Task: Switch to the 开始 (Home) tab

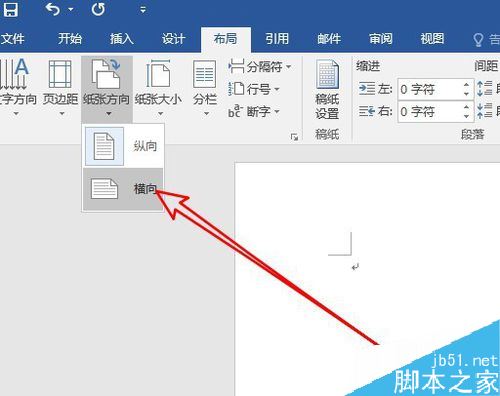Action: click(70, 39)
